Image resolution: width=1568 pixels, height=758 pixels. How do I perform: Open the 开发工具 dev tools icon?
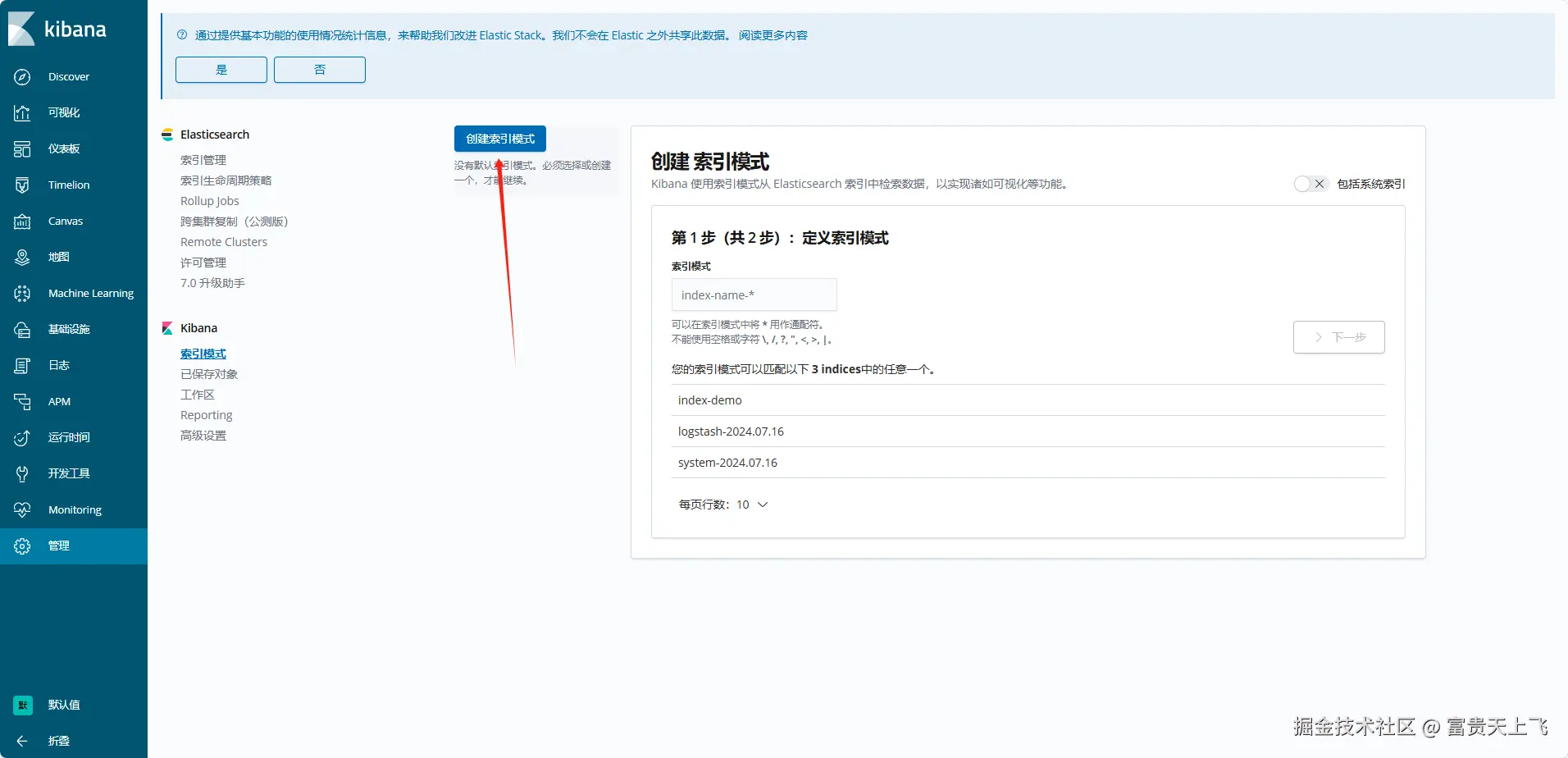22,473
